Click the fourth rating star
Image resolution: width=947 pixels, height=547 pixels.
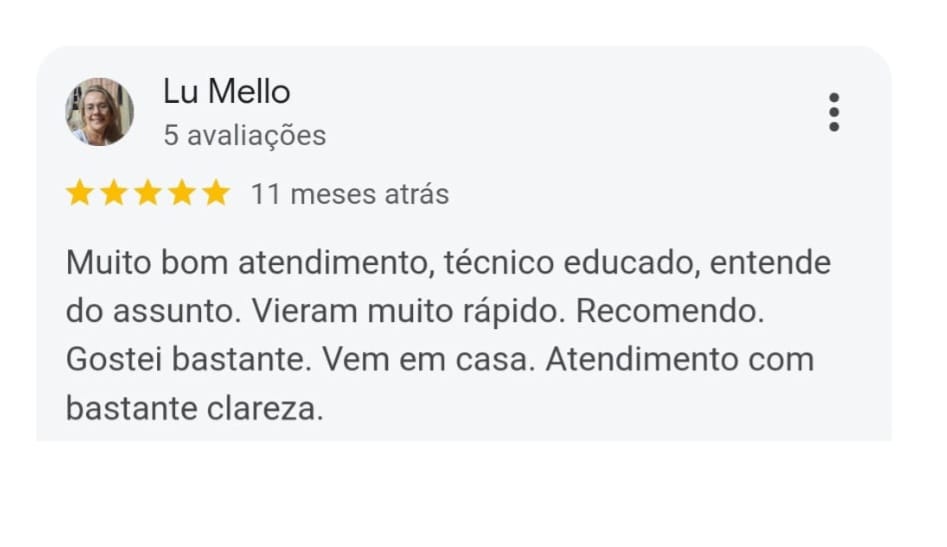182,194
